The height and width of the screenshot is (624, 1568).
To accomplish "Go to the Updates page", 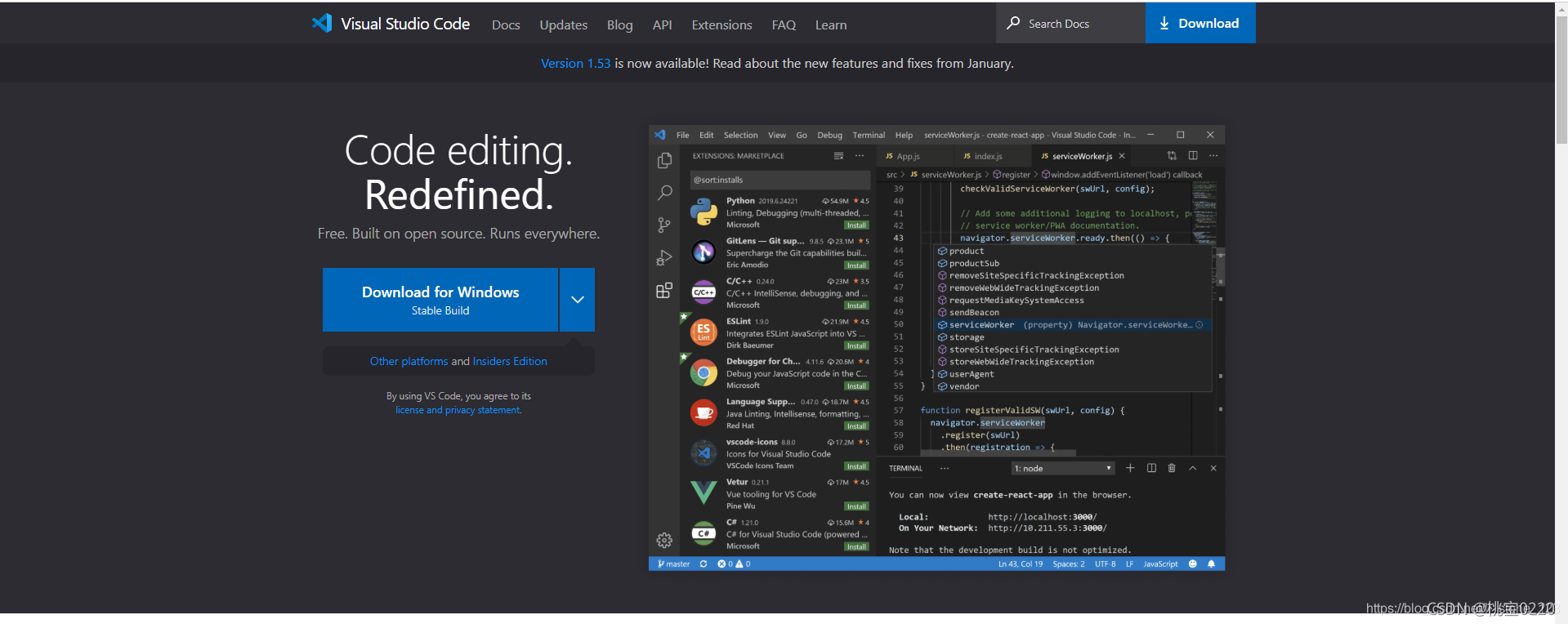I will [563, 25].
